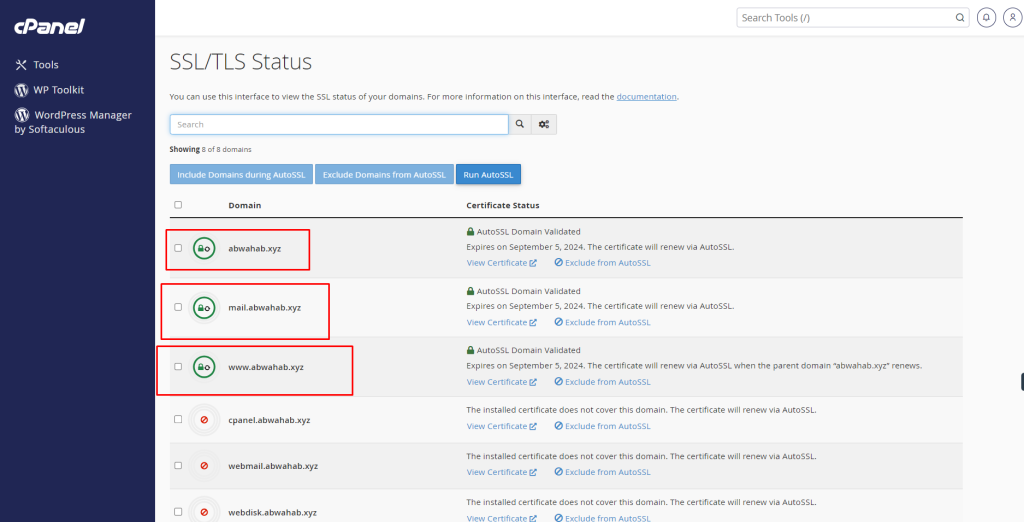Open WP Toolkit from the sidebar
Screen dimensions: 1024x522
58,90
